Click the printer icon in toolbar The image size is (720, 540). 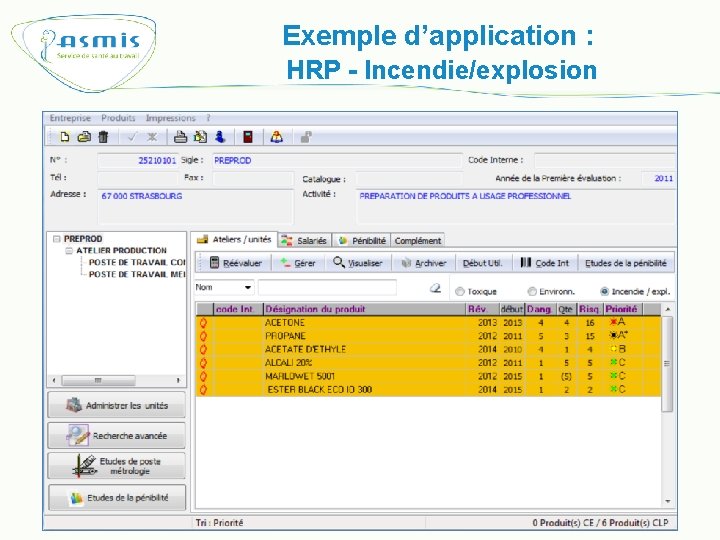(x=181, y=137)
